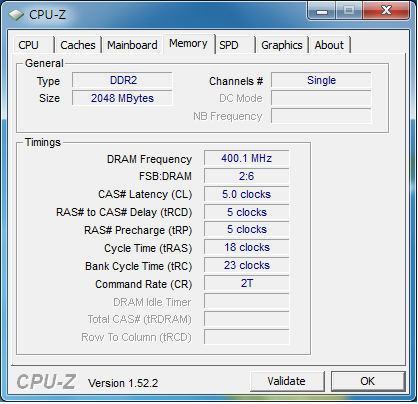Click the 18 clocks tRAS value

tap(247, 247)
